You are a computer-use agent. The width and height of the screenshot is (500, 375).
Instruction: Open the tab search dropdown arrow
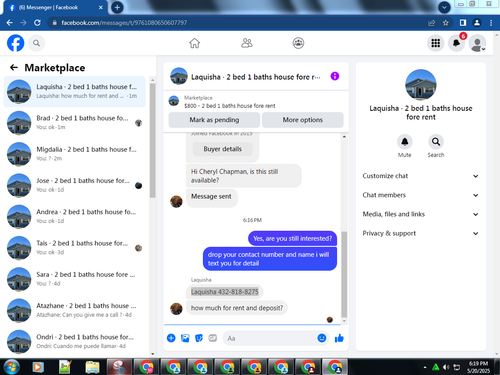(x=444, y=7)
